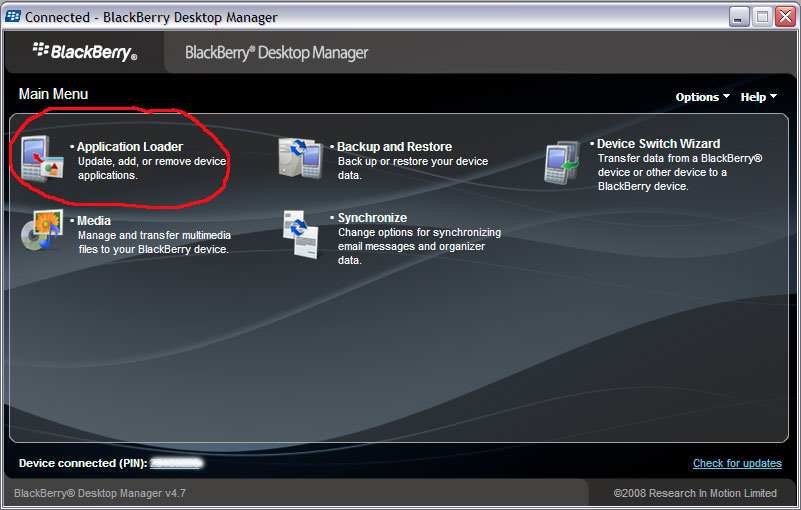Click the Synchronize documents icon

301,235
